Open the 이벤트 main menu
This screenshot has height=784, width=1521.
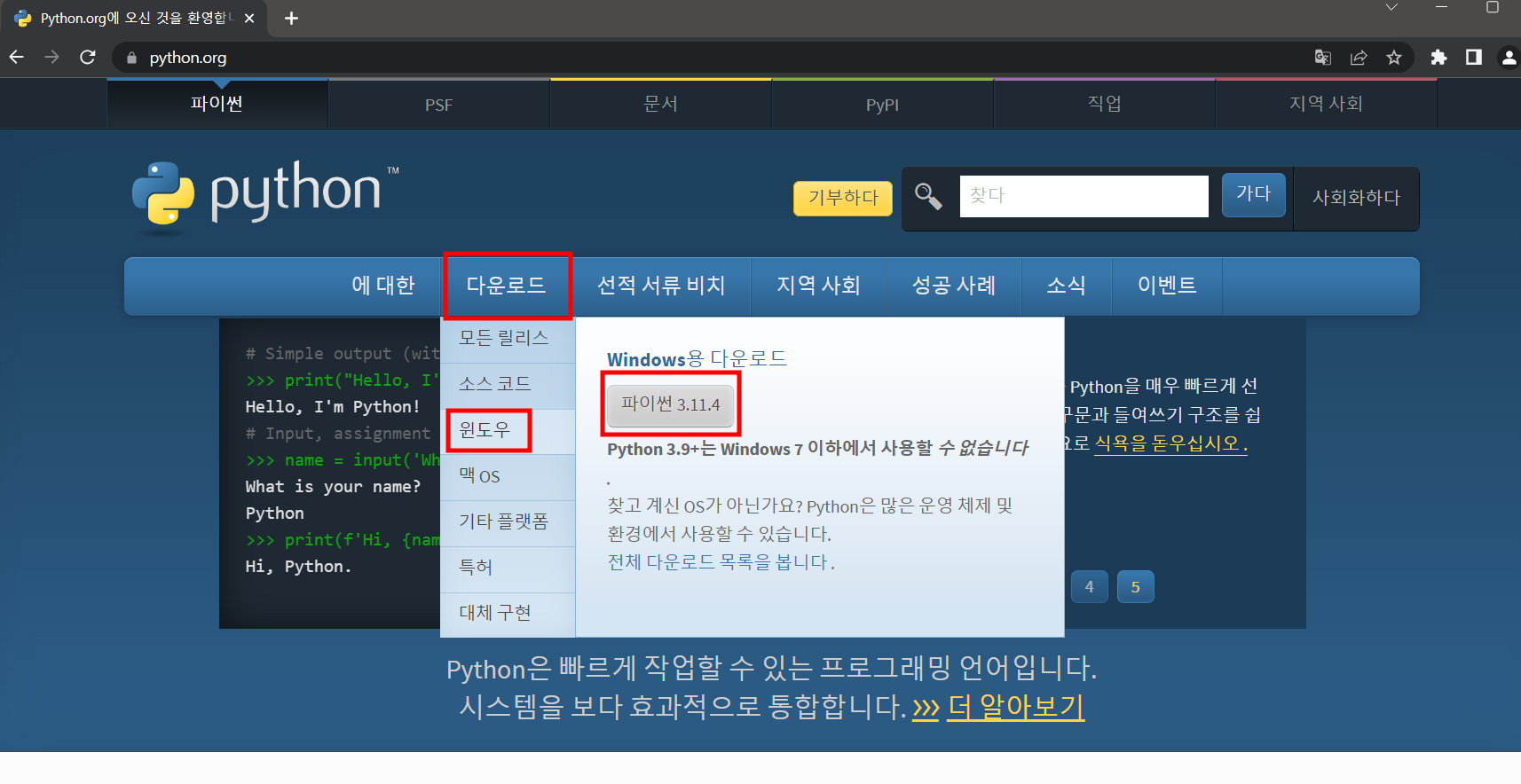pos(1168,286)
